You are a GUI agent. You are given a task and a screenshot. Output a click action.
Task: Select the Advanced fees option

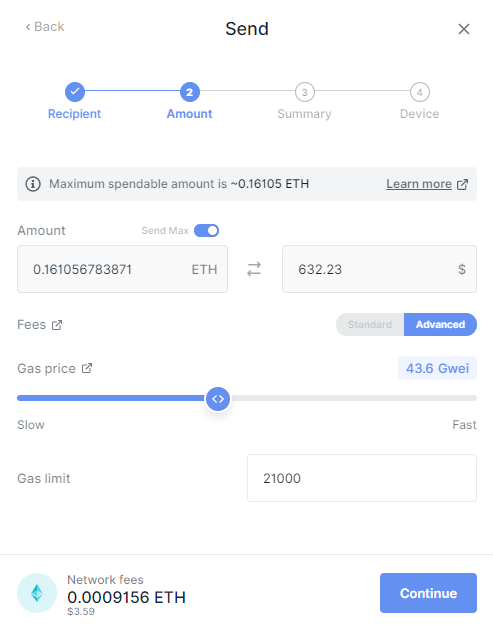440,324
